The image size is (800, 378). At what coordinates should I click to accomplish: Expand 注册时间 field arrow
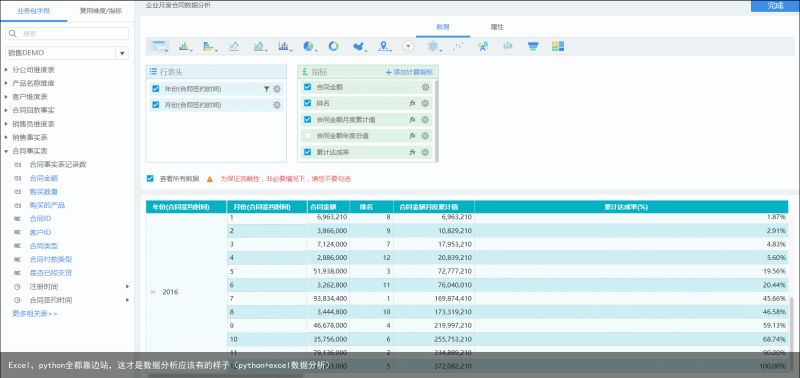128,287
